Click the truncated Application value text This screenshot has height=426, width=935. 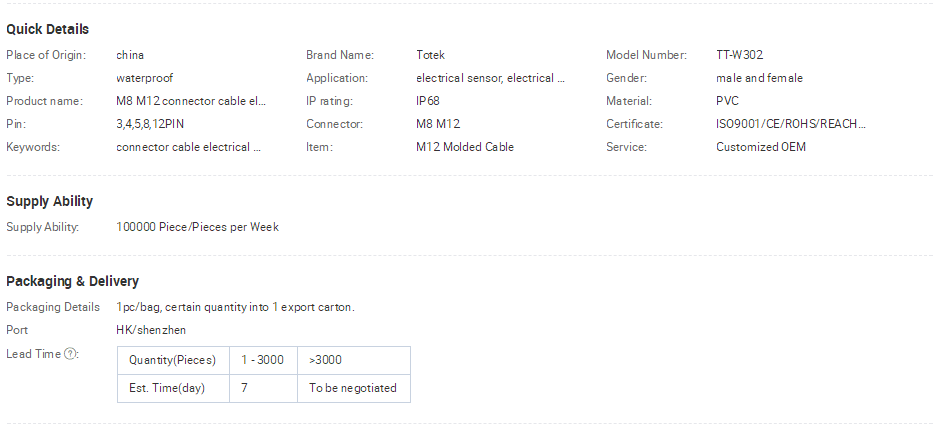[x=490, y=78]
